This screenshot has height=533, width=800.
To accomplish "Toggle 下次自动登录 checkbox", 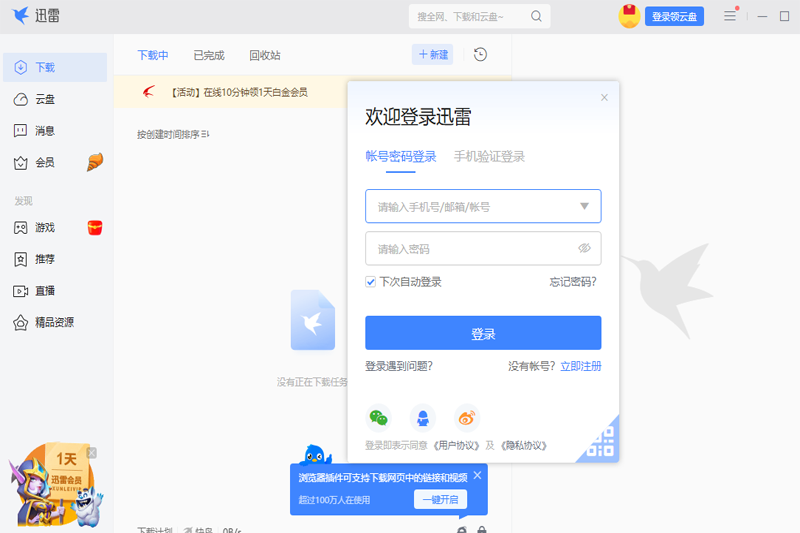I will pyautogui.click(x=371, y=282).
